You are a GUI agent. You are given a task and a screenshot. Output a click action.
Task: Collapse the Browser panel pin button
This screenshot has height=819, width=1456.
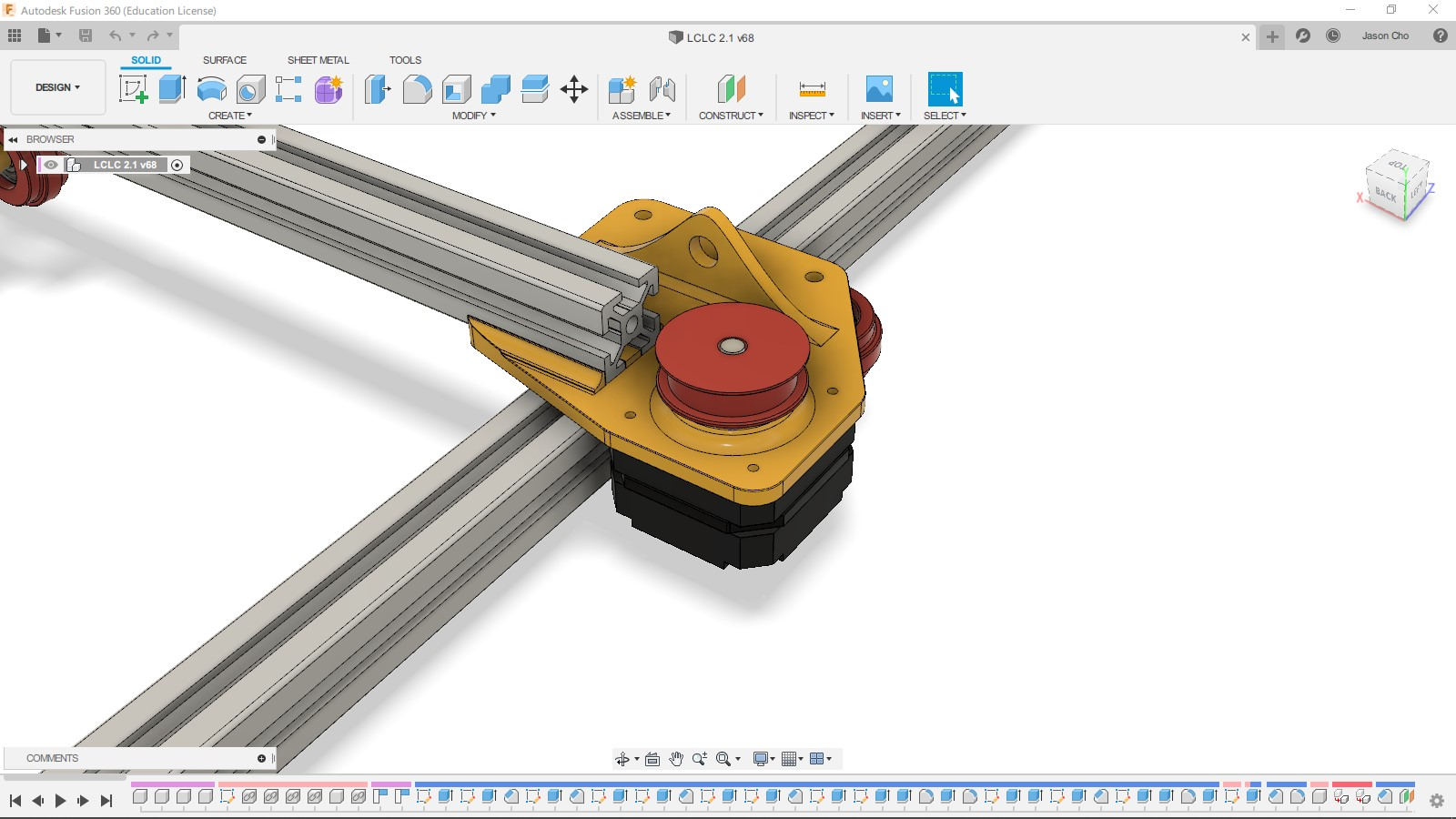[261, 139]
